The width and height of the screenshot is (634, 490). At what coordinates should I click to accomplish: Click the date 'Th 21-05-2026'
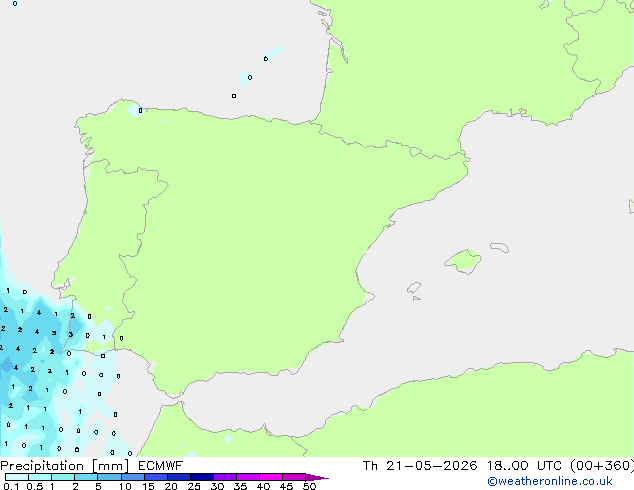420,466
